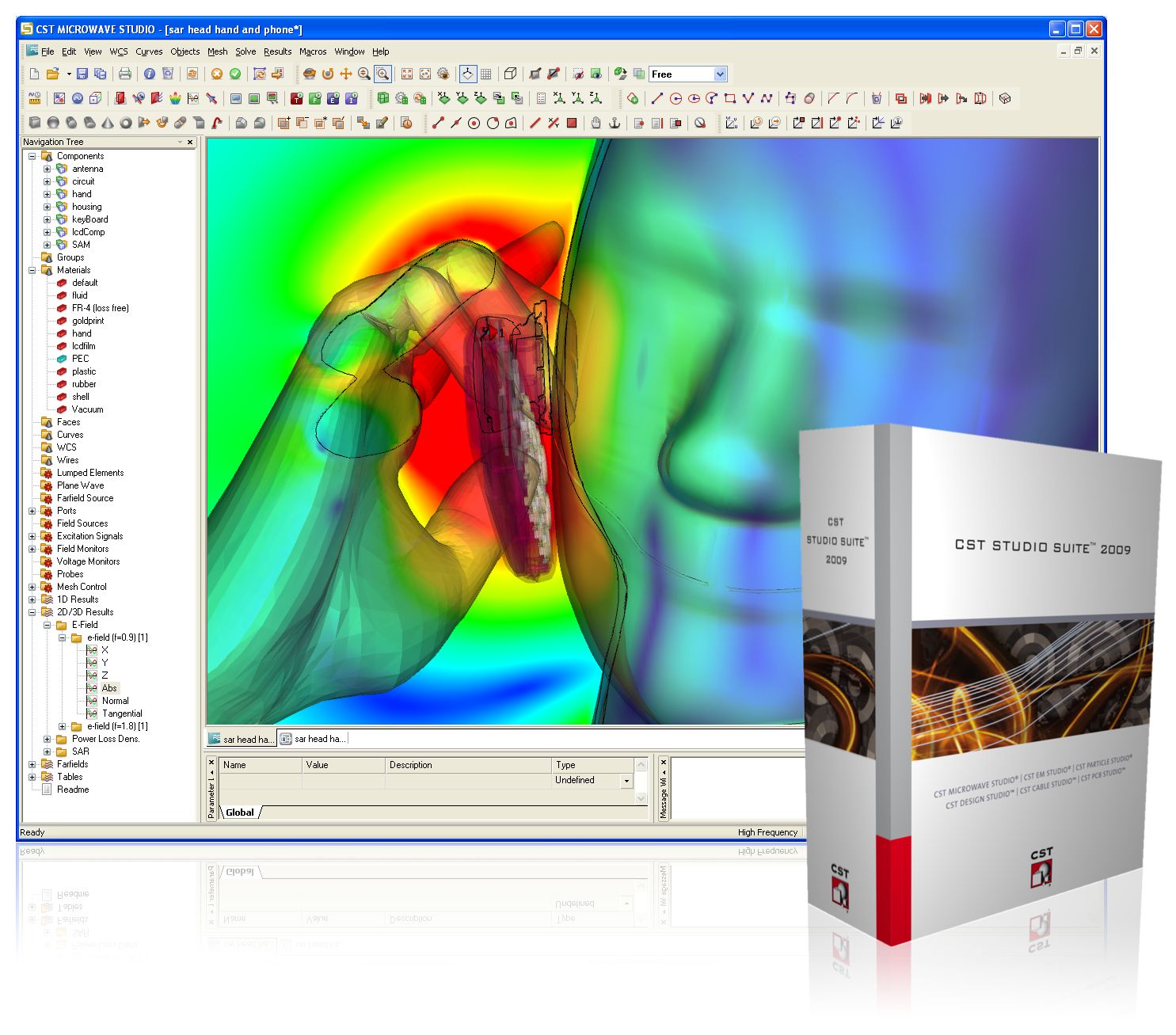Expand the antenna component

[x=47, y=169]
